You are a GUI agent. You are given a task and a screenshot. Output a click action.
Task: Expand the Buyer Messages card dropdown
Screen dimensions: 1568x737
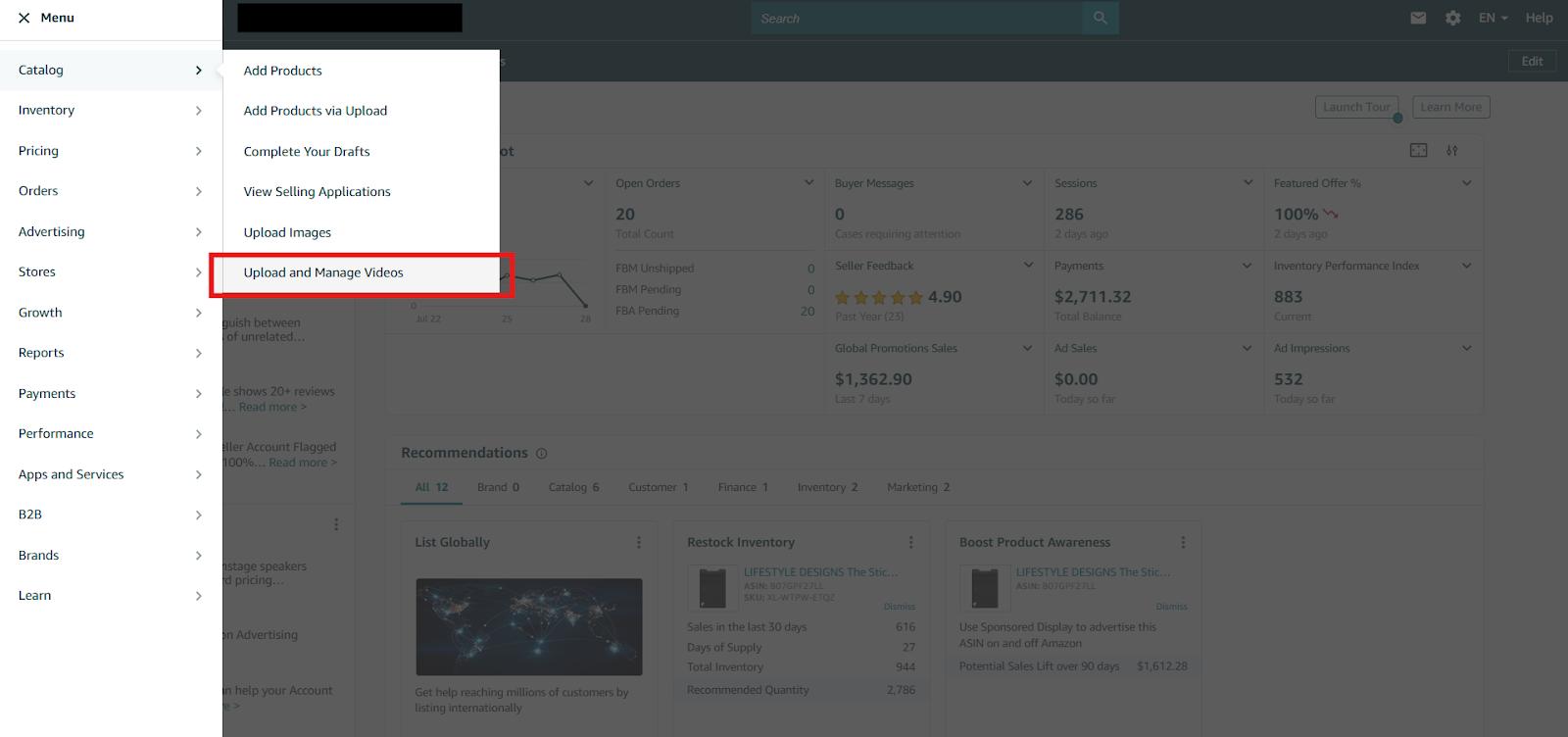[x=1027, y=183]
